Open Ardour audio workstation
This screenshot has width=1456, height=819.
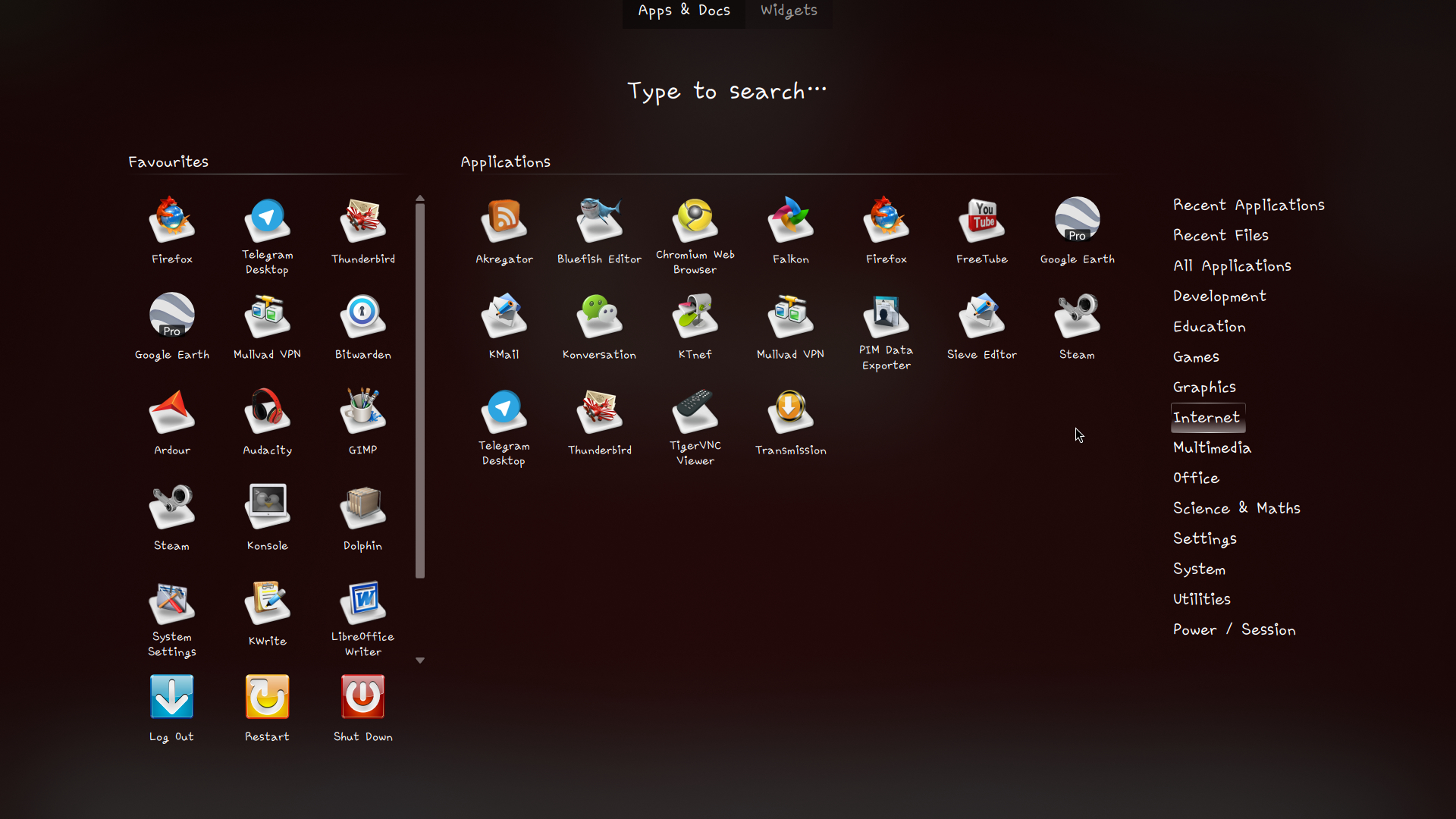[x=172, y=422]
